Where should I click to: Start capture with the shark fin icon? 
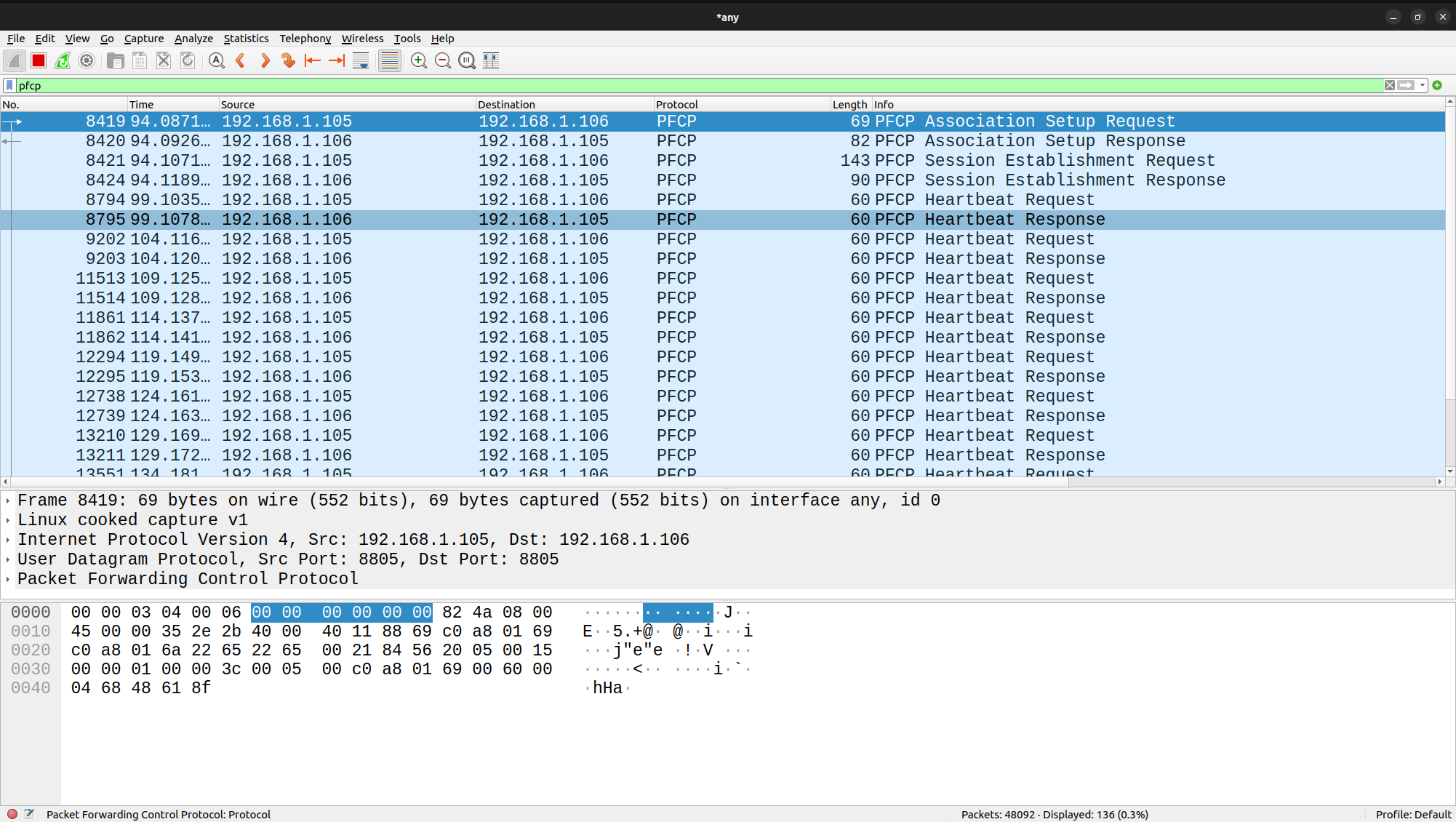(15, 61)
